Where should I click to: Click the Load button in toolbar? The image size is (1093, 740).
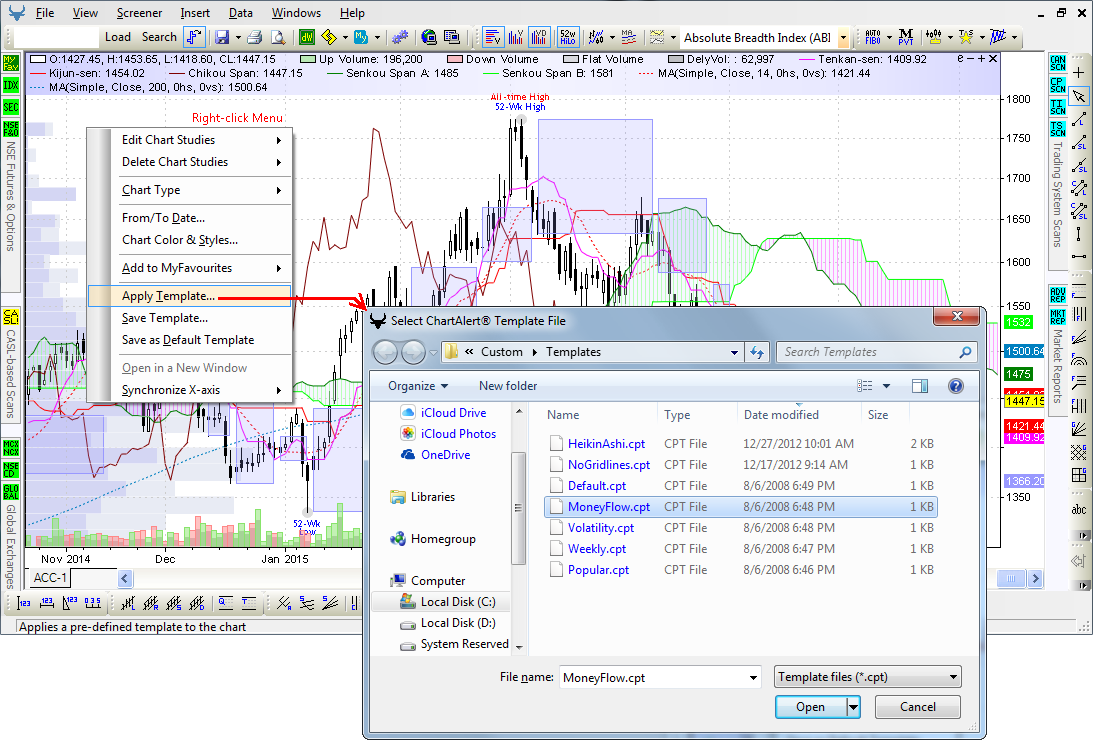click(118, 37)
